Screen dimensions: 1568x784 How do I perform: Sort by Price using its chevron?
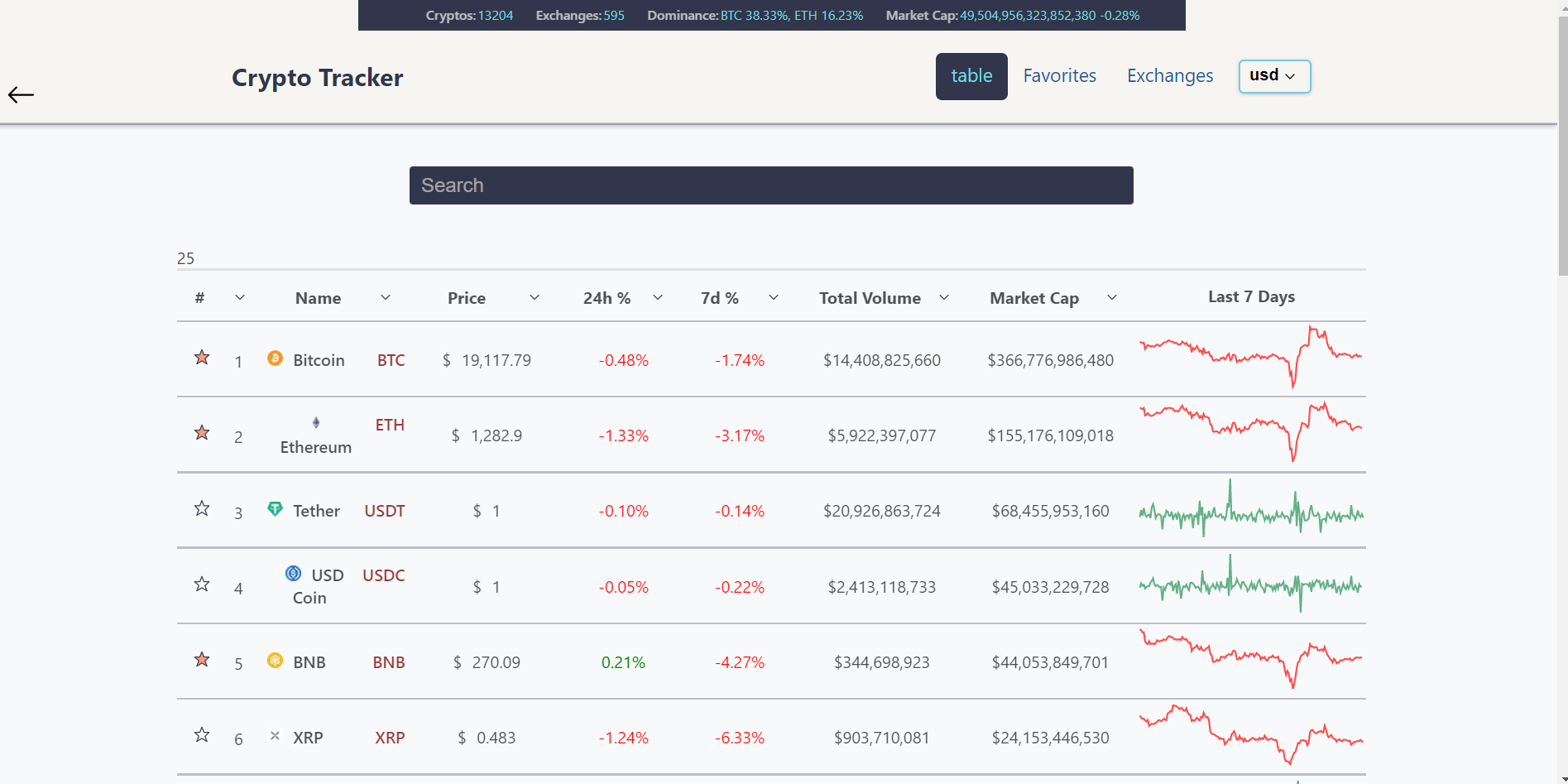tap(535, 297)
